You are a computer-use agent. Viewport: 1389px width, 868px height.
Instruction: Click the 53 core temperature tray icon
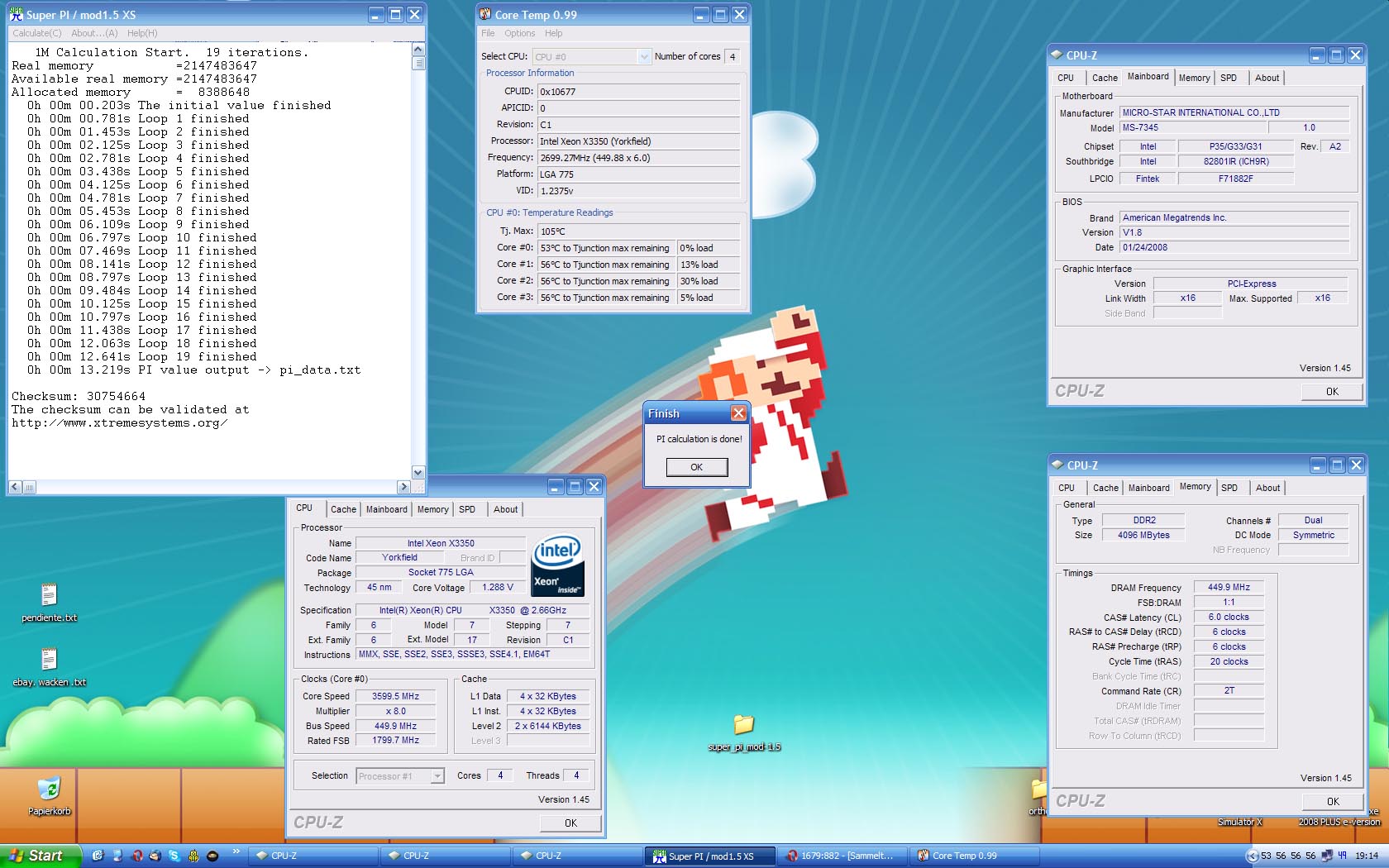coord(1266,856)
